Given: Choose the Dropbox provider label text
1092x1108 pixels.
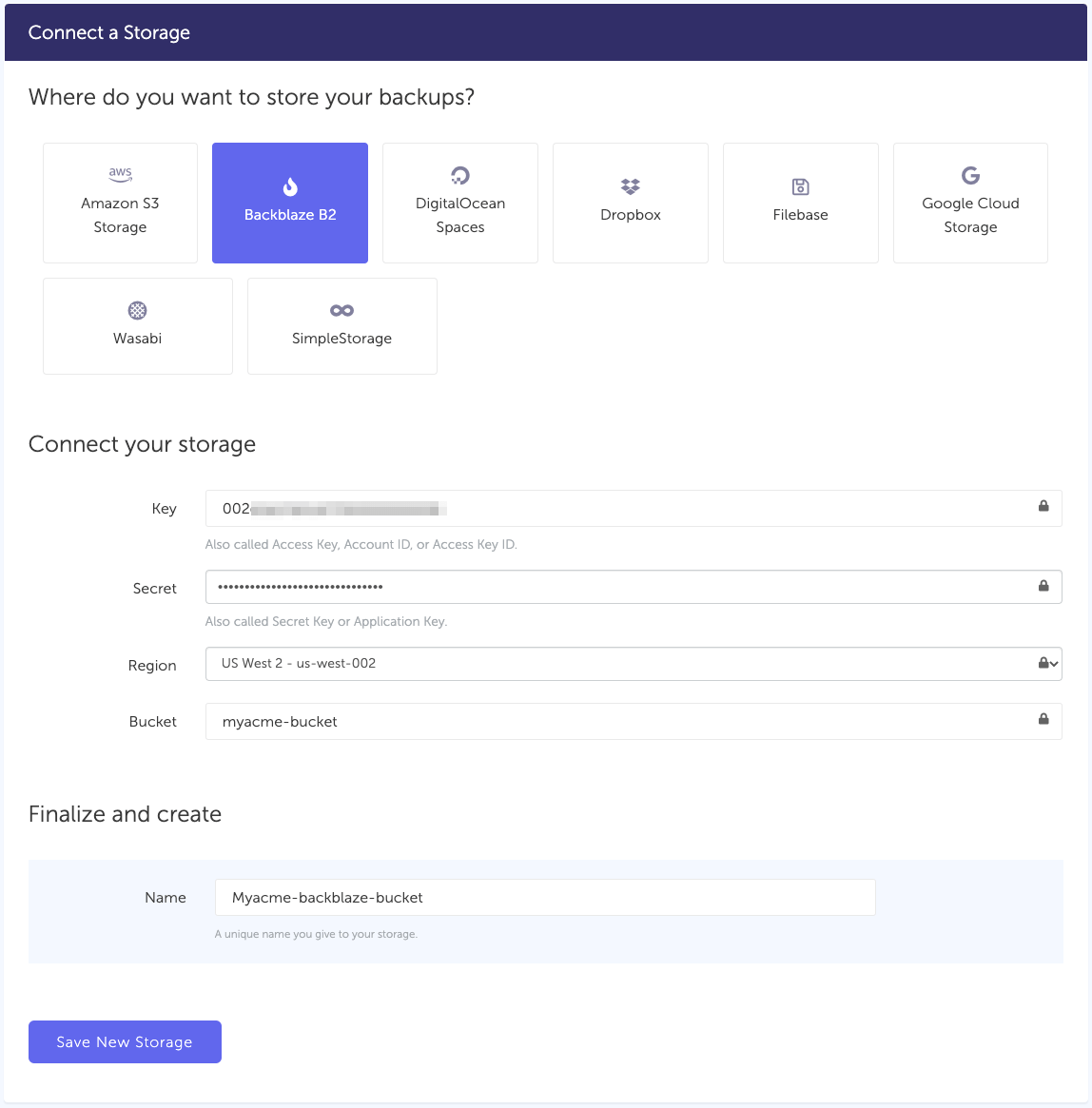Looking at the screenshot, I should click(x=631, y=215).
